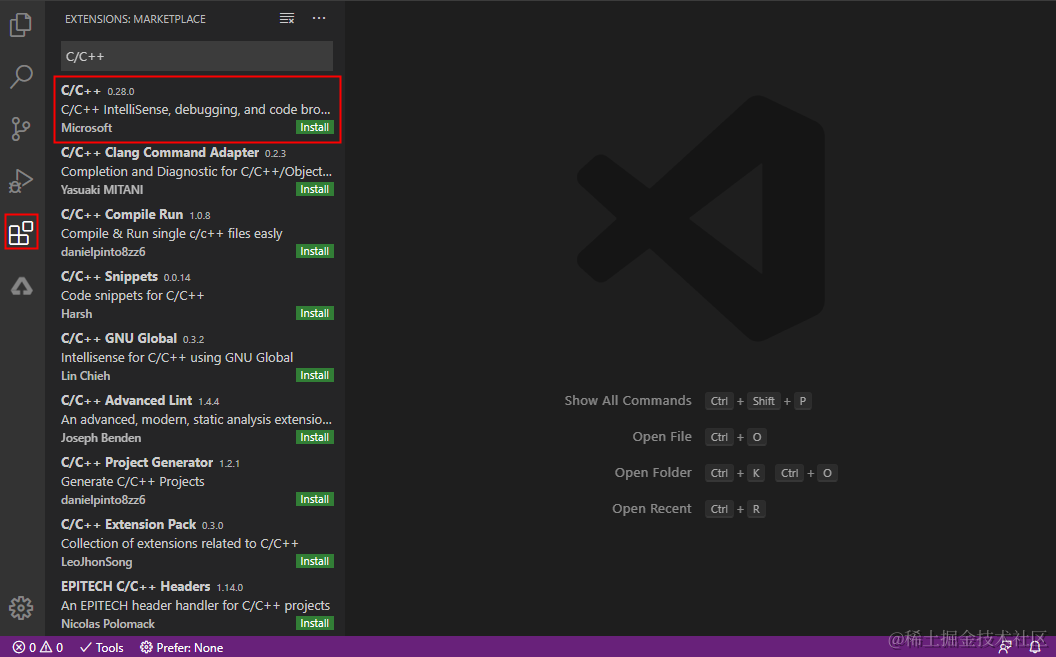Image resolution: width=1056 pixels, height=657 pixels.
Task: Click the Tools status bar item
Action: [102, 648]
